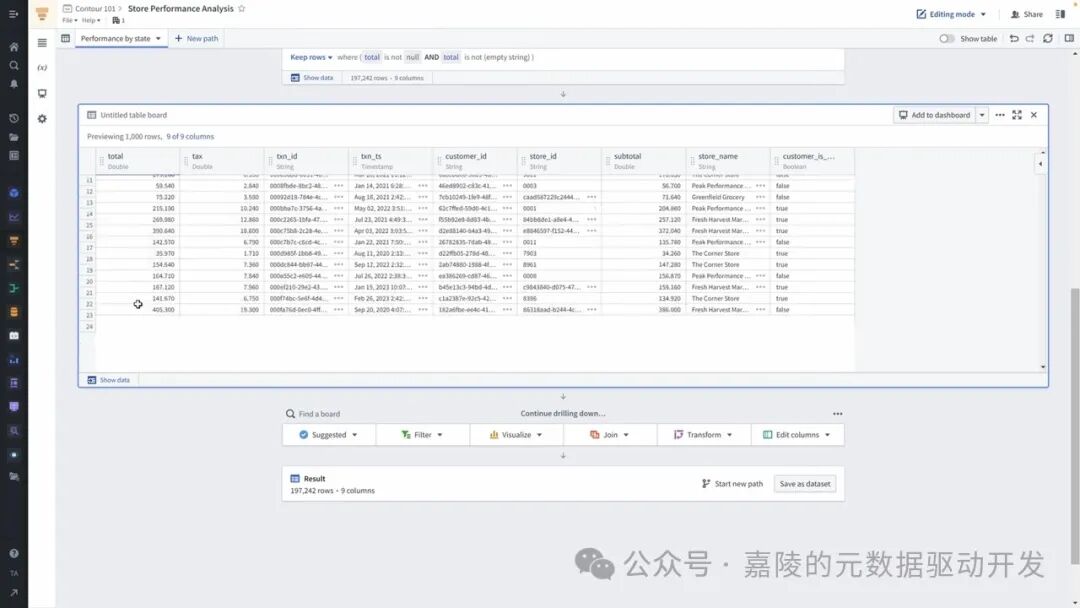Click the table board vertical scrollbar
The width and height of the screenshot is (1080, 608).
click(x=1043, y=260)
